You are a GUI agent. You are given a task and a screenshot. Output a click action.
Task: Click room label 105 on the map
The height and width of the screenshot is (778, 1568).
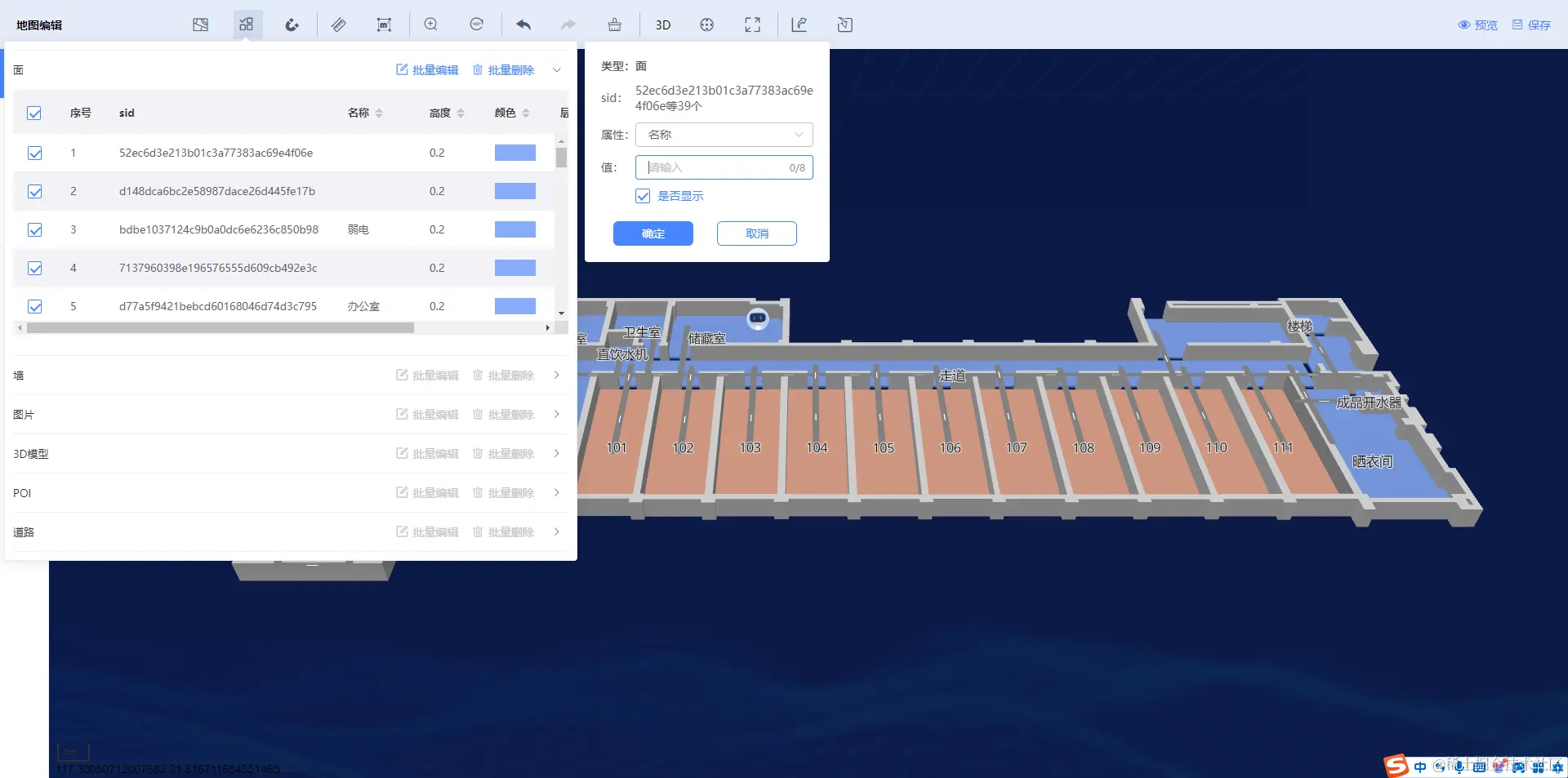pyautogui.click(x=883, y=448)
